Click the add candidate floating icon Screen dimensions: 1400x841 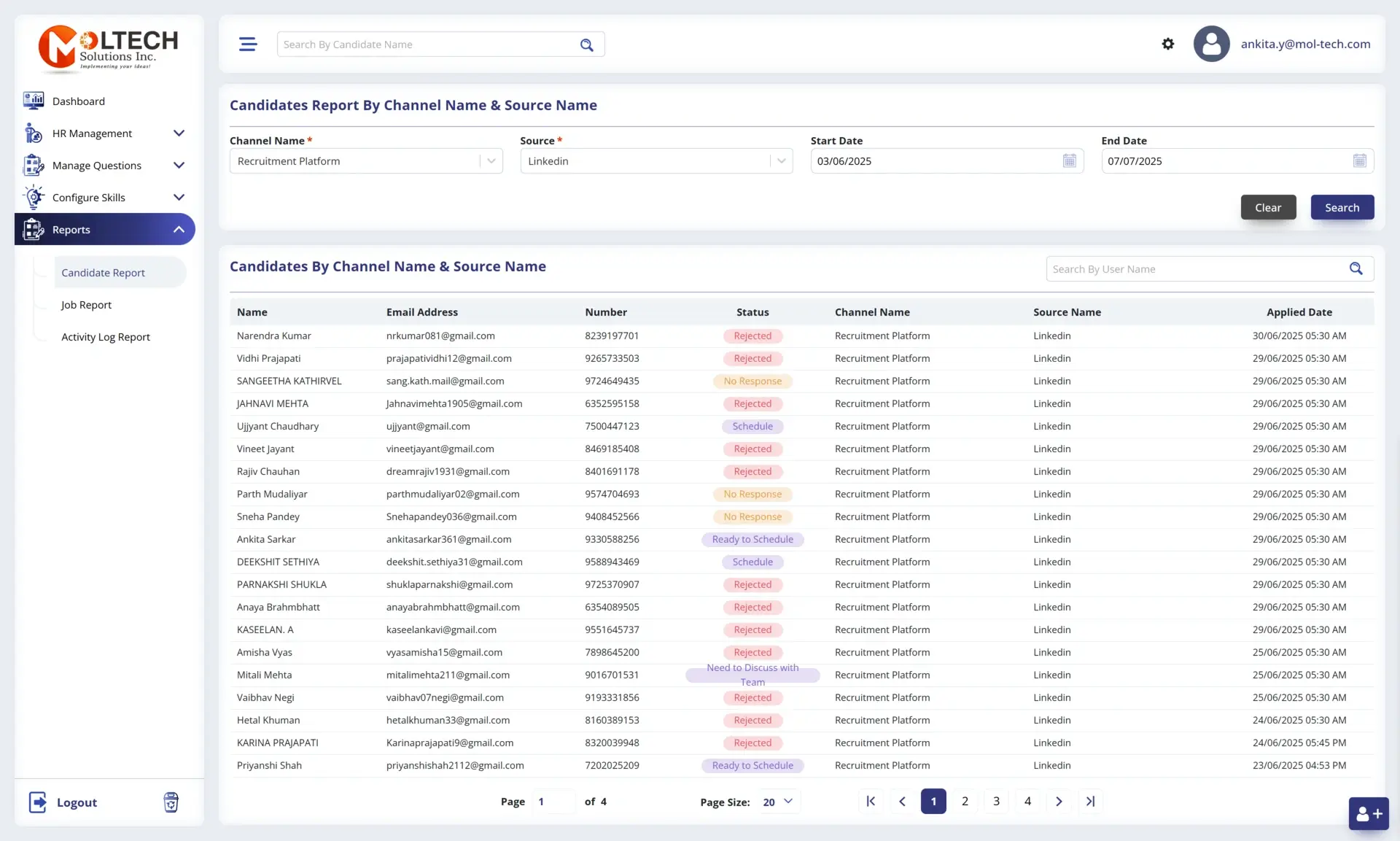(1369, 814)
